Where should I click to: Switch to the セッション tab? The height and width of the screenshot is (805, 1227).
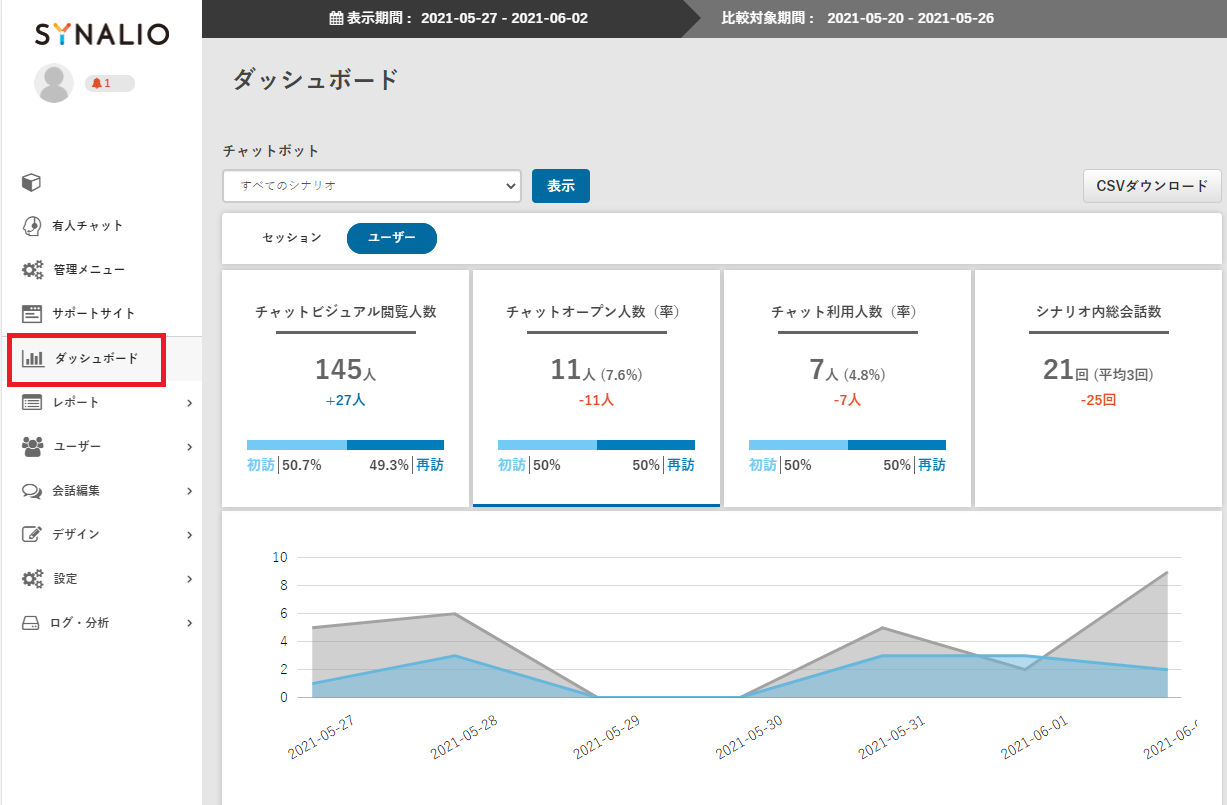pyautogui.click(x=292, y=238)
